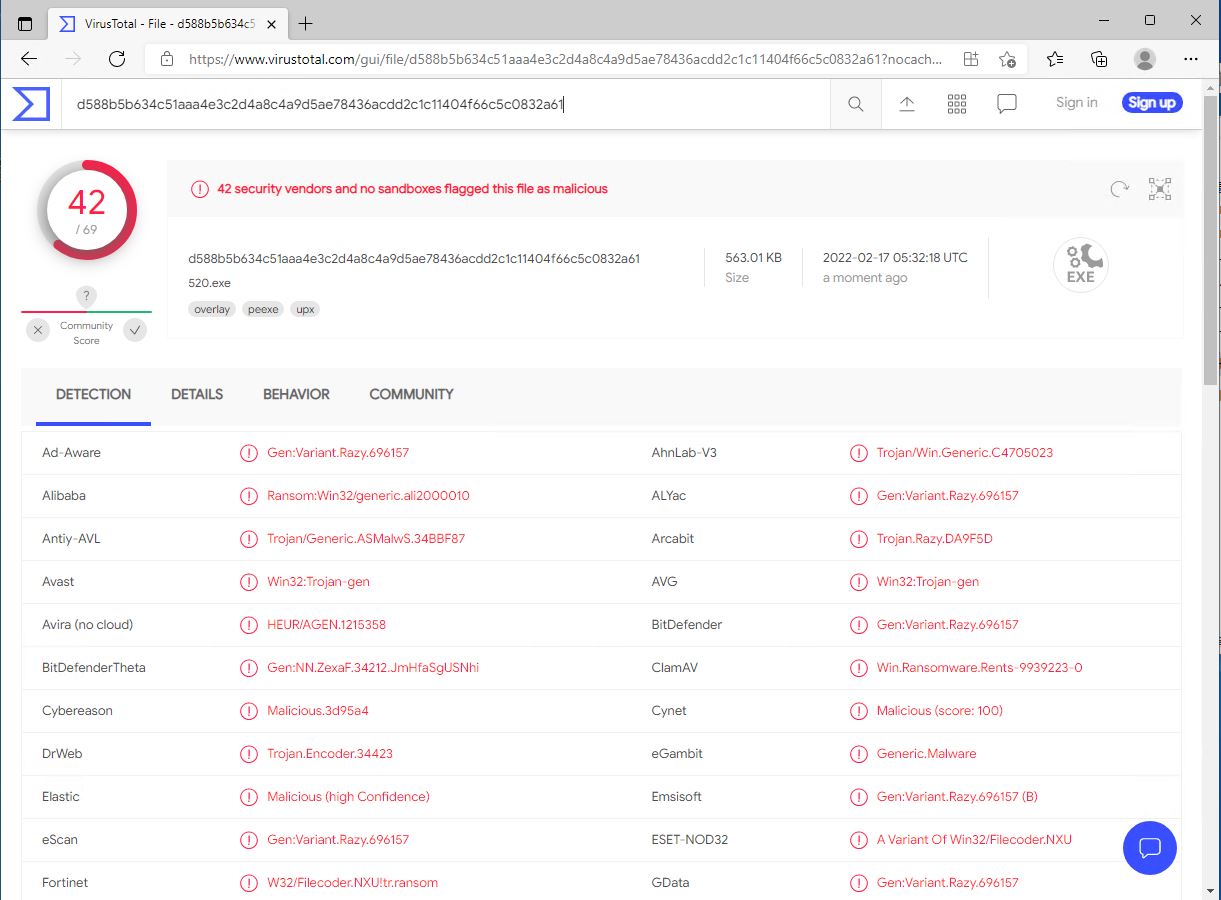Click the 563.01 KB size value
Image resolution: width=1221 pixels, height=900 pixels.
coord(753,257)
